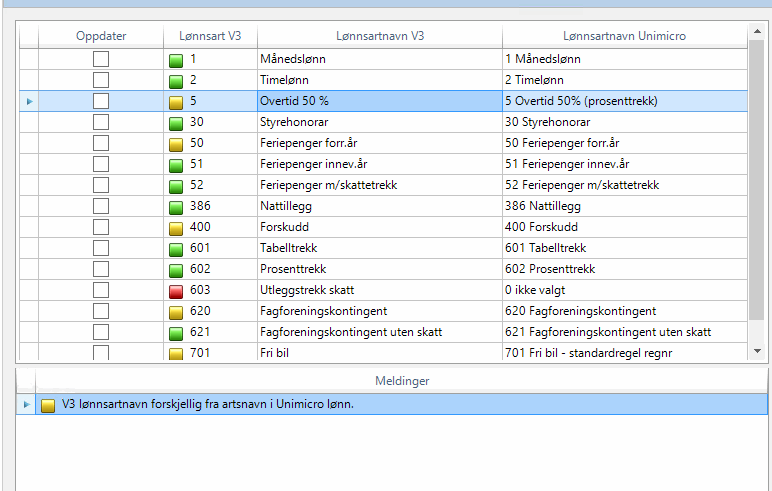Select the Feriepenger m/skattetrekk name cell

tap(379, 185)
